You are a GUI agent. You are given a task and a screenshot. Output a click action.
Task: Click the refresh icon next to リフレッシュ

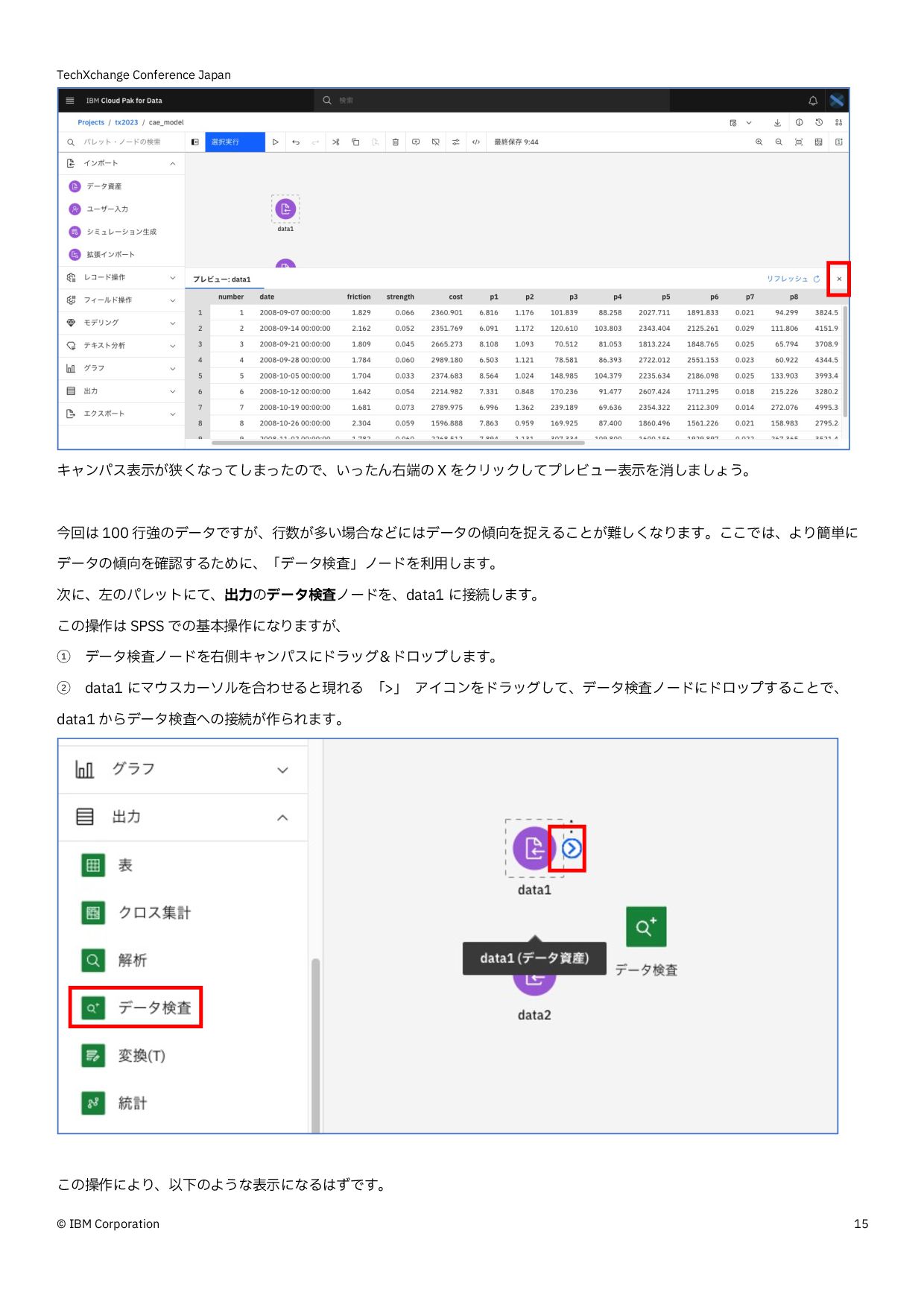point(817,279)
